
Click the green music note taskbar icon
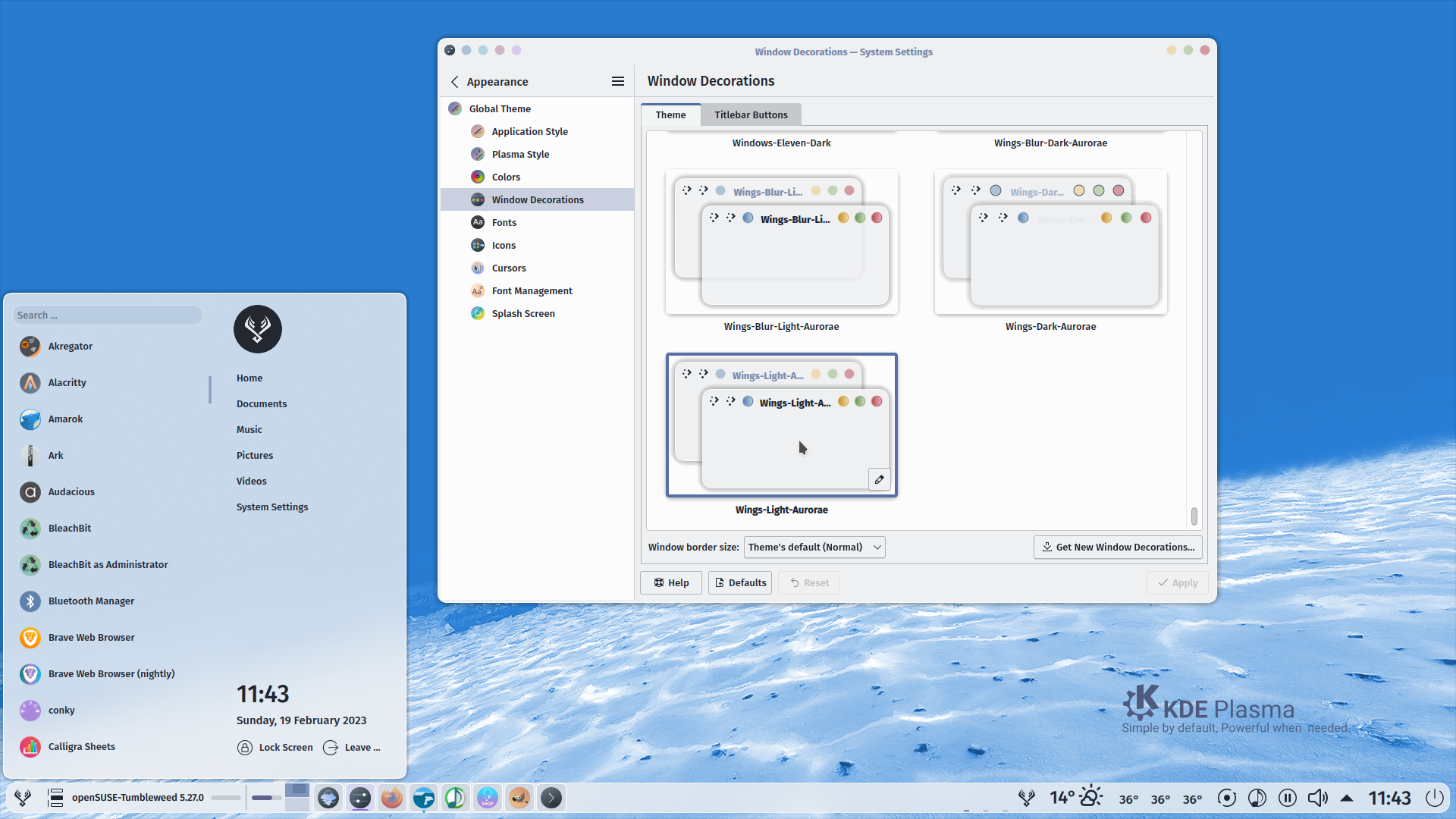pyautogui.click(x=456, y=798)
